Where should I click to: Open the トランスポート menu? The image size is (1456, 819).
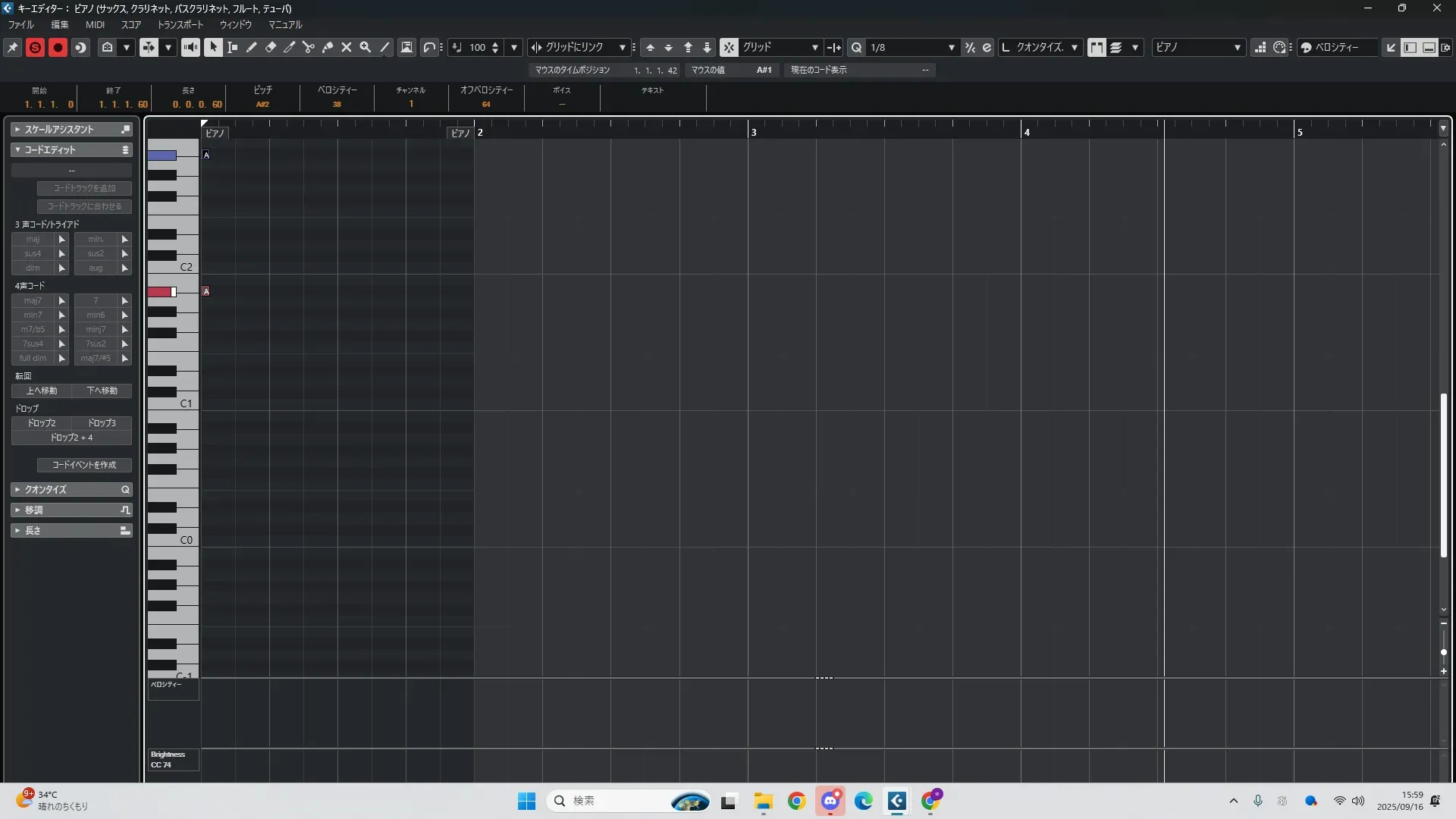coord(180,25)
